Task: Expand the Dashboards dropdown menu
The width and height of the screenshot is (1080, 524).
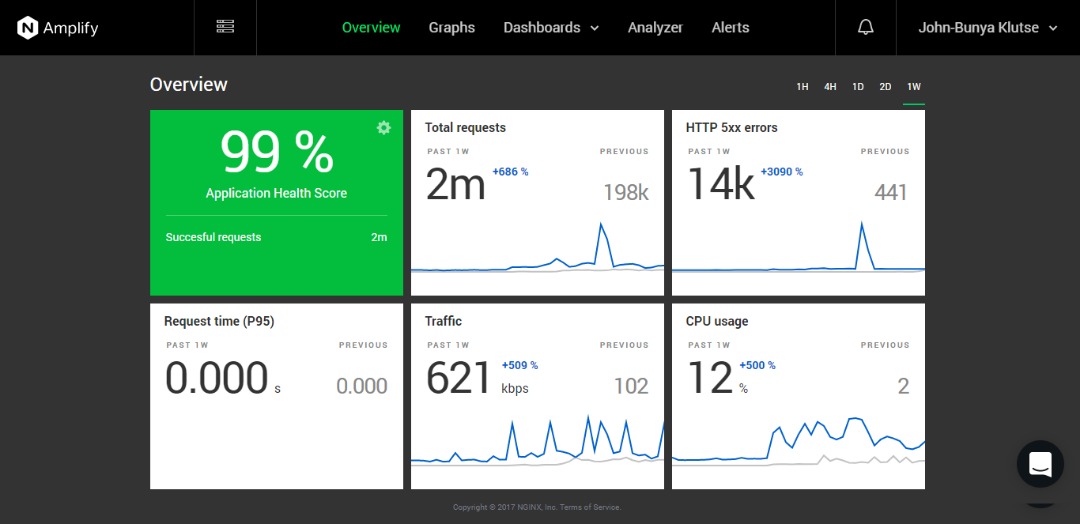Action: click(551, 28)
